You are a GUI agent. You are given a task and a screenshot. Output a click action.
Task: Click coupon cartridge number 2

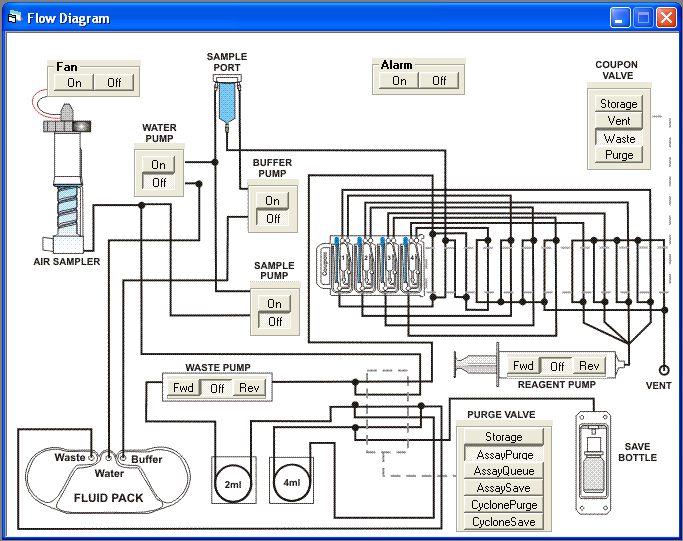(x=366, y=265)
